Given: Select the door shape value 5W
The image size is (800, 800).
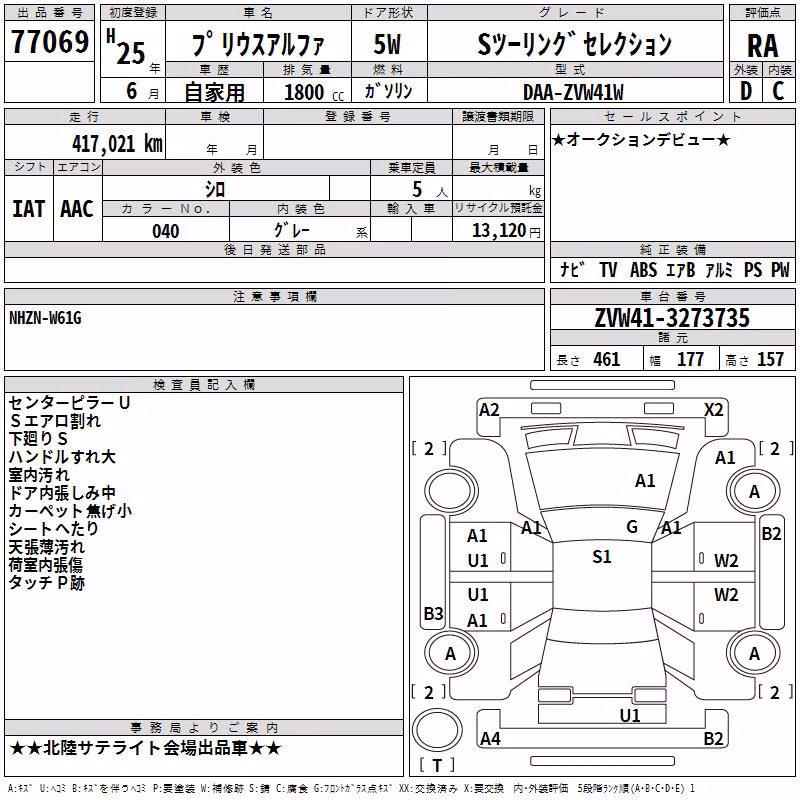Looking at the screenshot, I should [x=388, y=44].
